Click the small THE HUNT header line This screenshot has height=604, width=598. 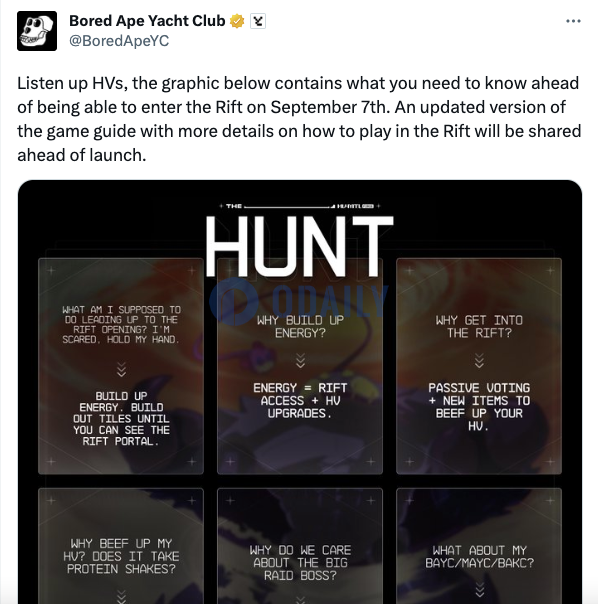coord(300,206)
